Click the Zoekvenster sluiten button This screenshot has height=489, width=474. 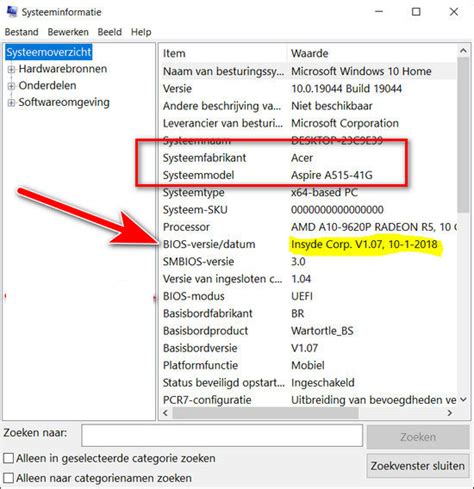point(418,466)
